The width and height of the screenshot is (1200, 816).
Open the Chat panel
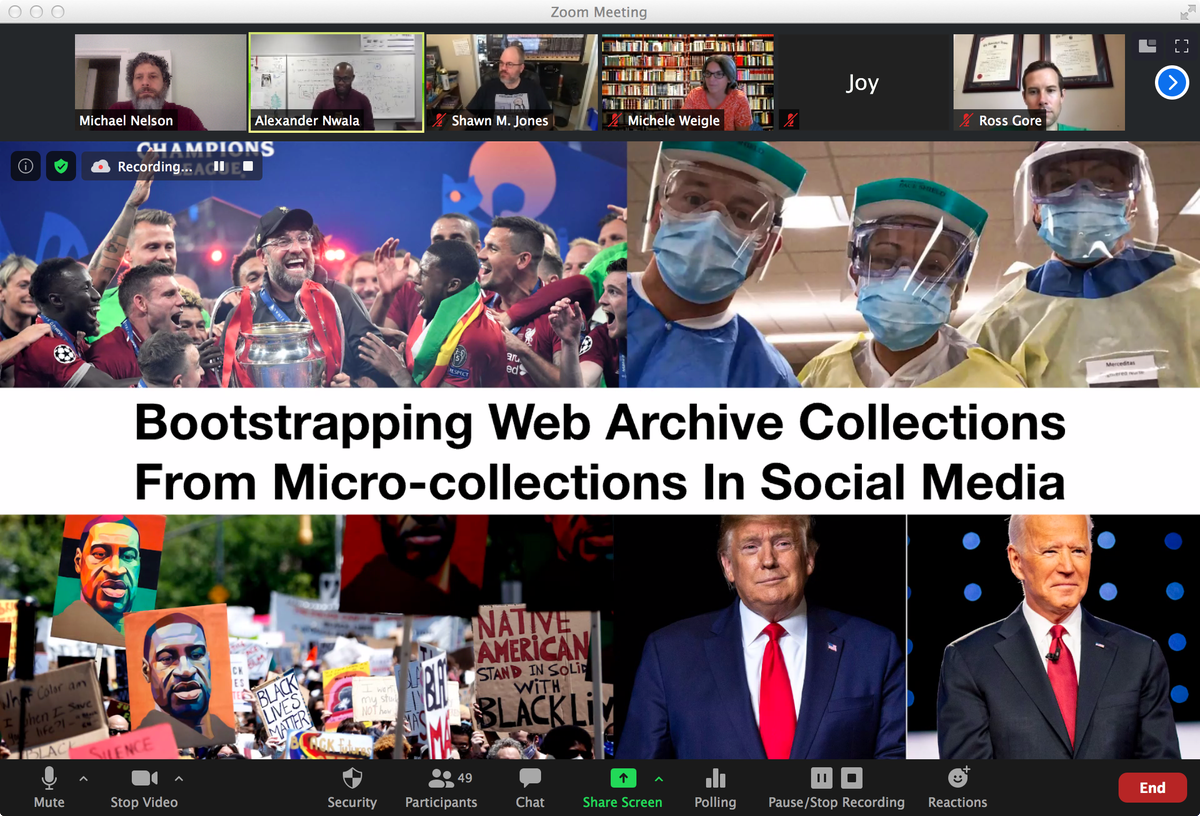529,787
